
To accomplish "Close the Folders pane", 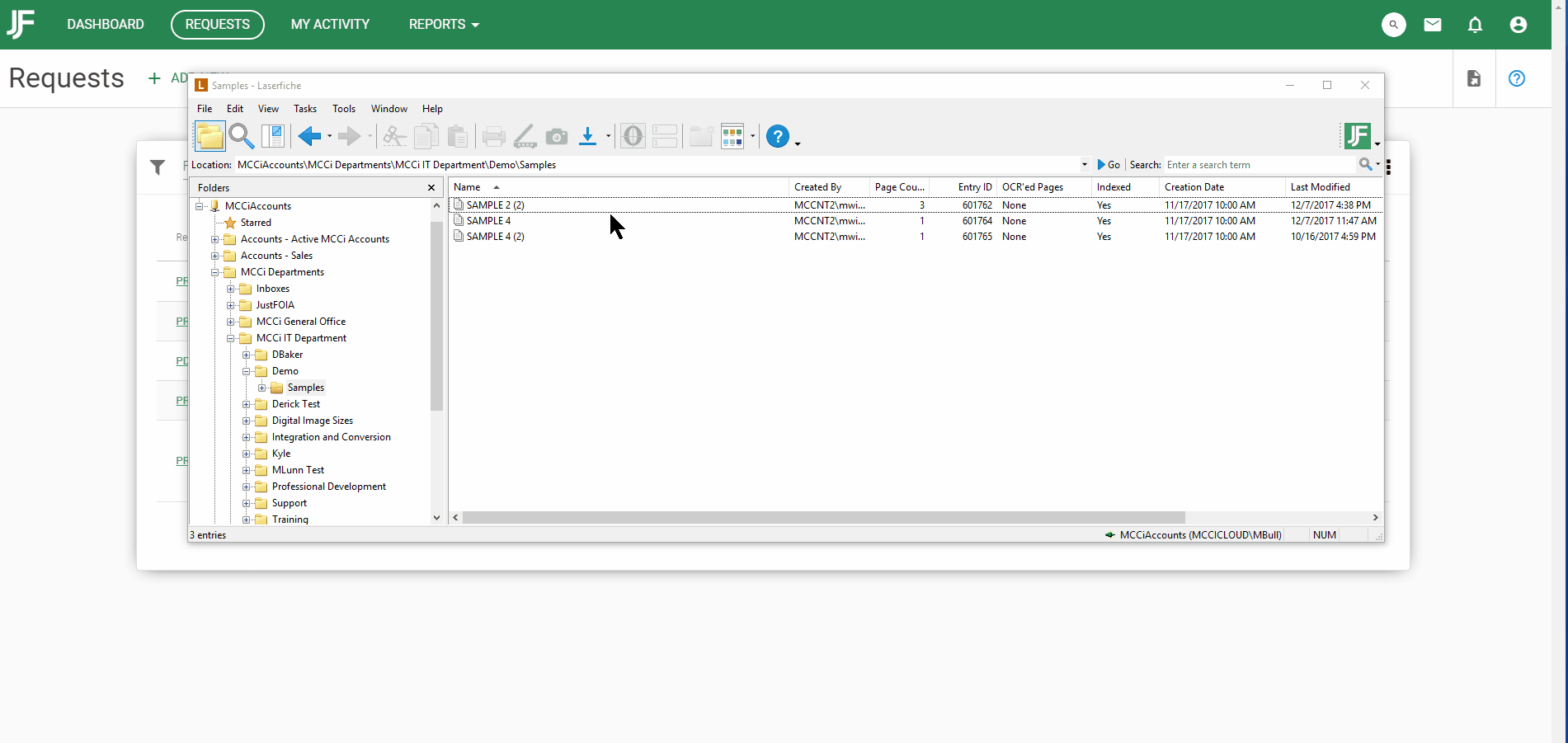I will pos(431,188).
